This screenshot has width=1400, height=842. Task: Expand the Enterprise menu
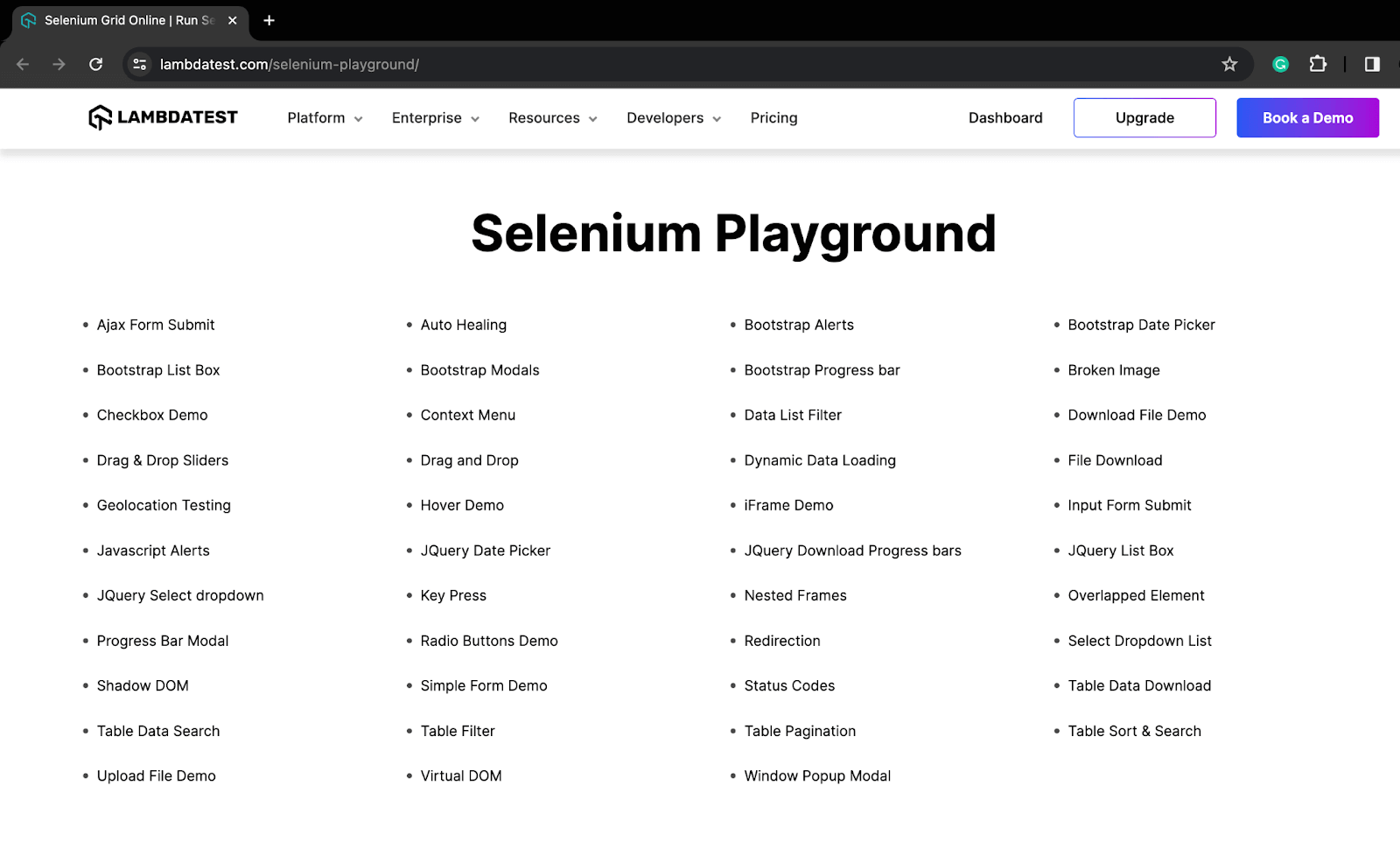[x=436, y=118]
